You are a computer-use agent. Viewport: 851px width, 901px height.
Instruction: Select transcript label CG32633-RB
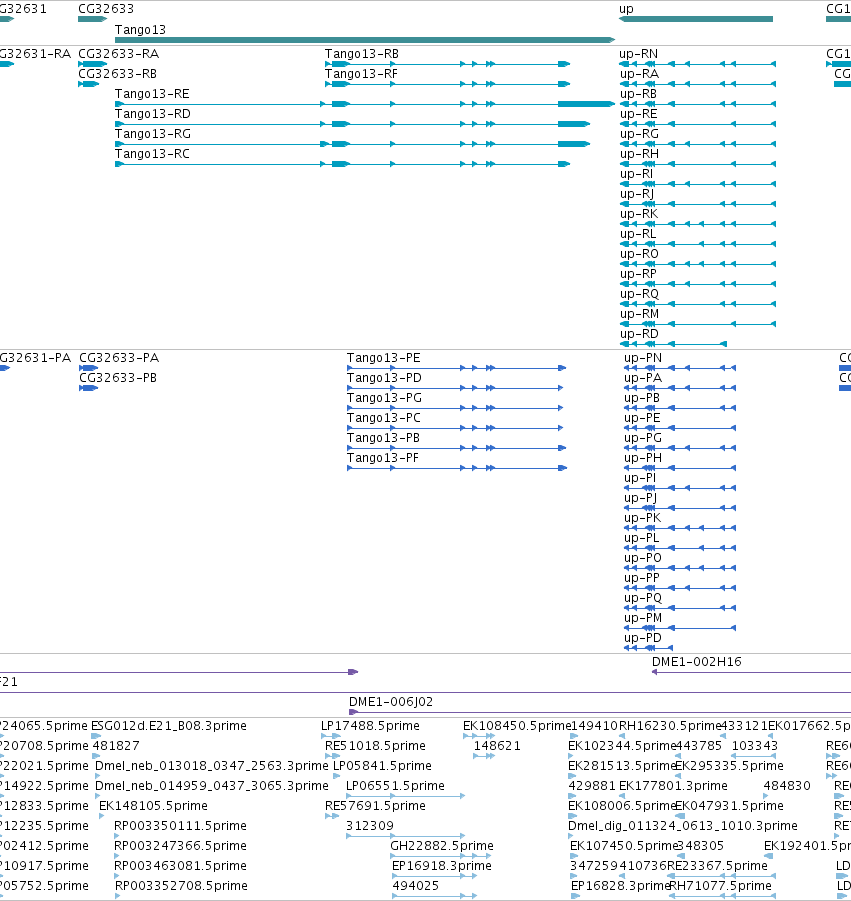coord(117,74)
